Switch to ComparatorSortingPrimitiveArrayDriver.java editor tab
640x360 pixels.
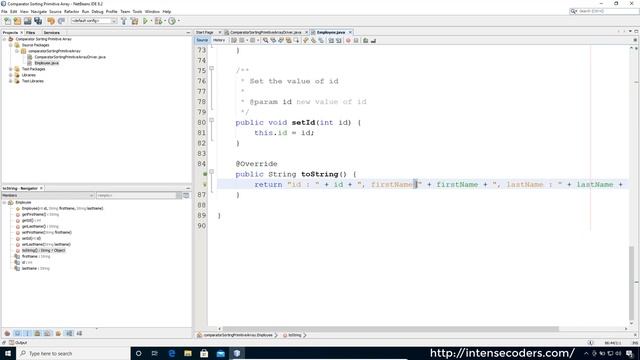[x=266, y=32]
